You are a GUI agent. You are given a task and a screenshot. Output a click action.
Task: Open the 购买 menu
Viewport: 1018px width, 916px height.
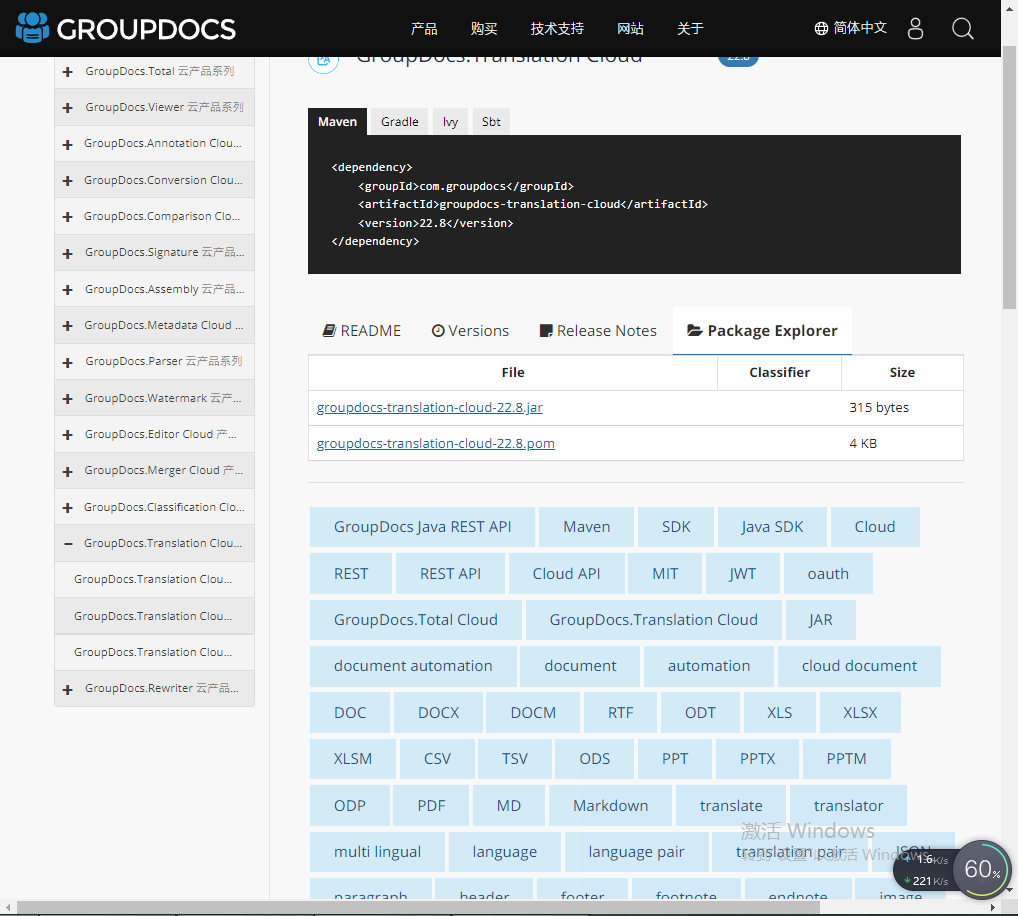pyautogui.click(x=484, y=29)
